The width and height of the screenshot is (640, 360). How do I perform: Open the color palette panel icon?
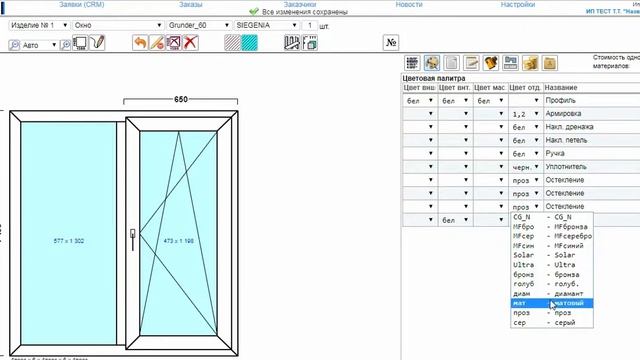(x=432, y=63)
